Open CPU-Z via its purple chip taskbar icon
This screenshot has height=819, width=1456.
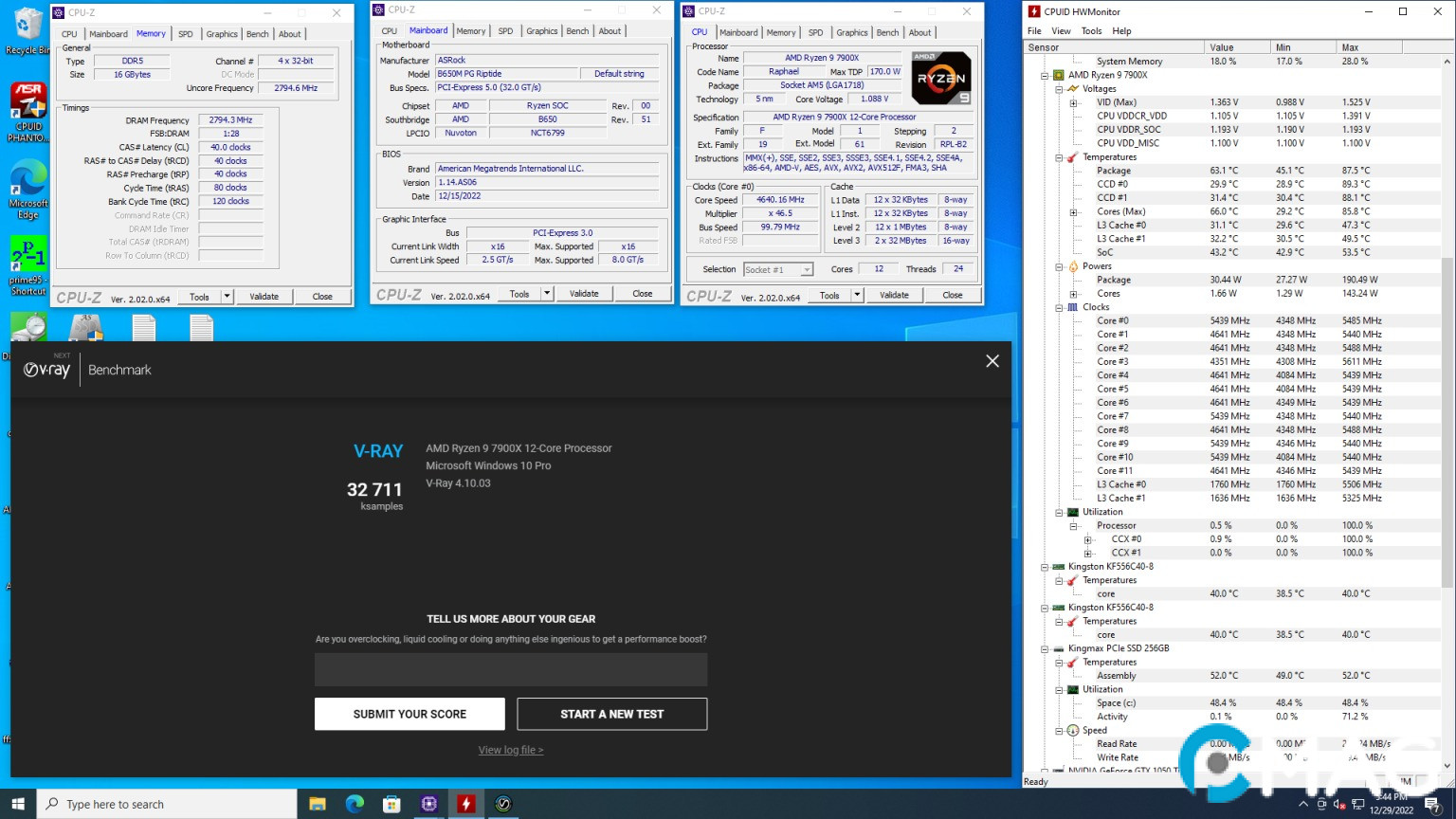click(x=428, y=803)
